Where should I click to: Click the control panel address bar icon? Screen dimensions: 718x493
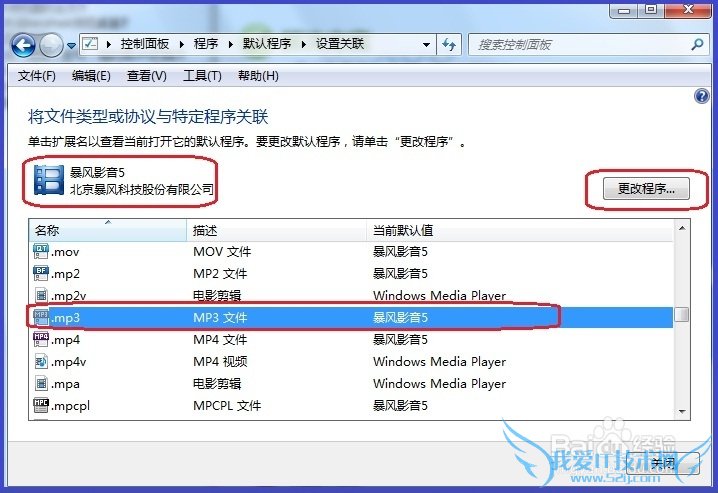click(x=90, y=44)
